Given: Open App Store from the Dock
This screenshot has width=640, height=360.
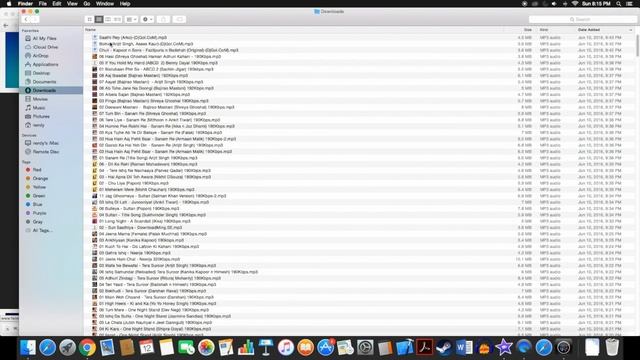Looking at the screenshot, I should point(325,348).
